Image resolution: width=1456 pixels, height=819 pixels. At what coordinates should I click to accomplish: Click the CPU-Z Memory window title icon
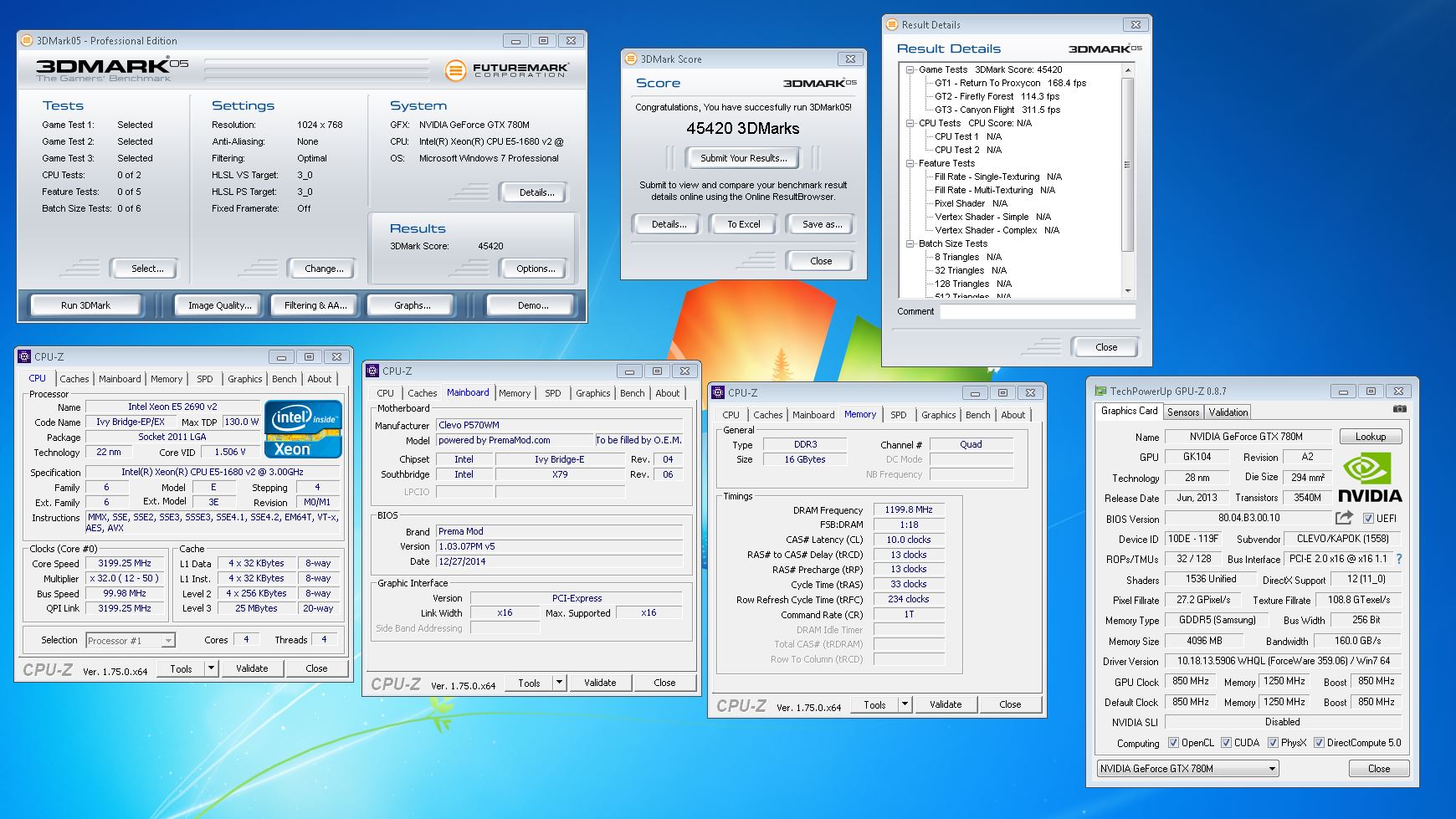(x=718, y=392)
